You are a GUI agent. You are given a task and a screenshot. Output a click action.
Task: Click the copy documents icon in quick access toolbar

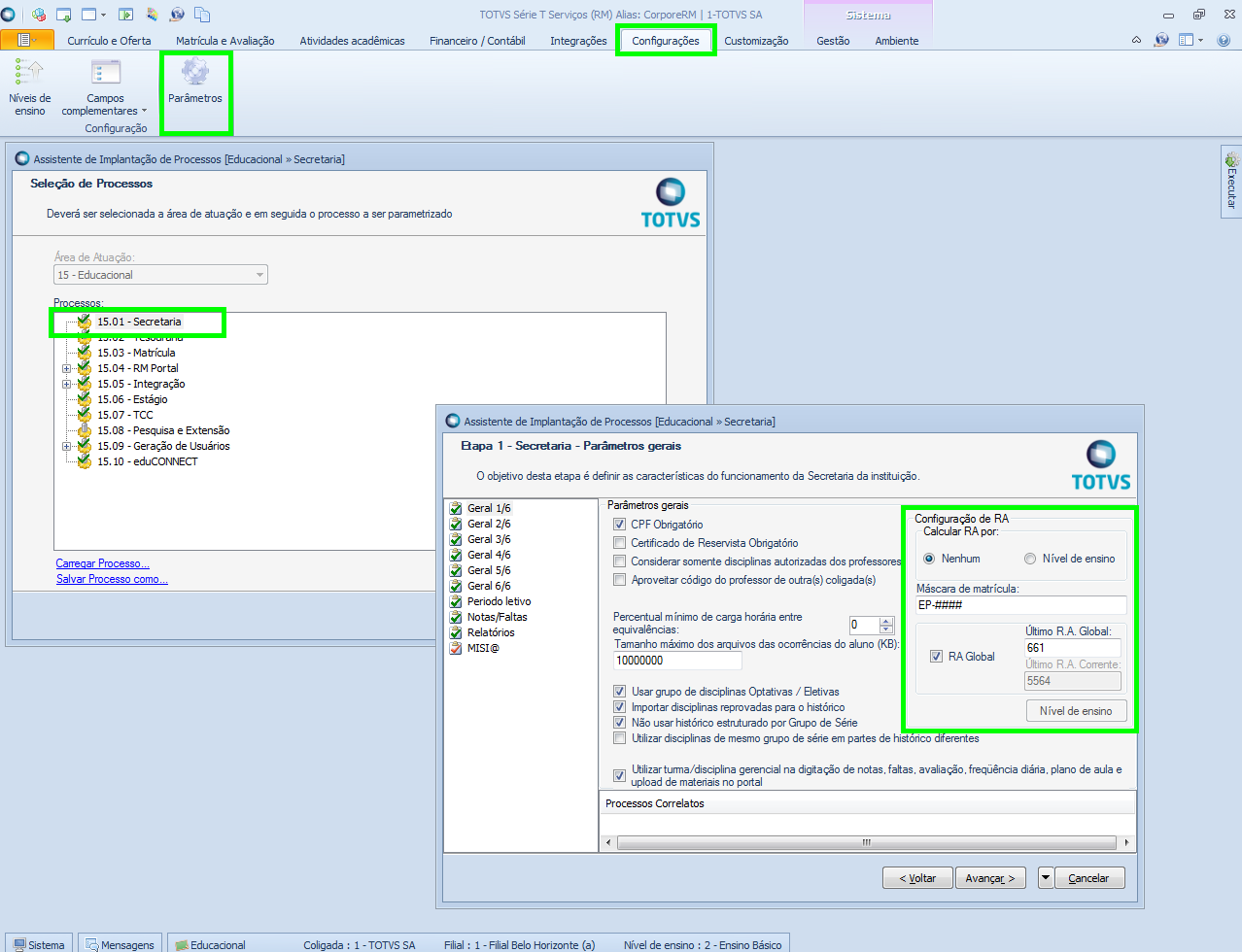coord(202,15)
